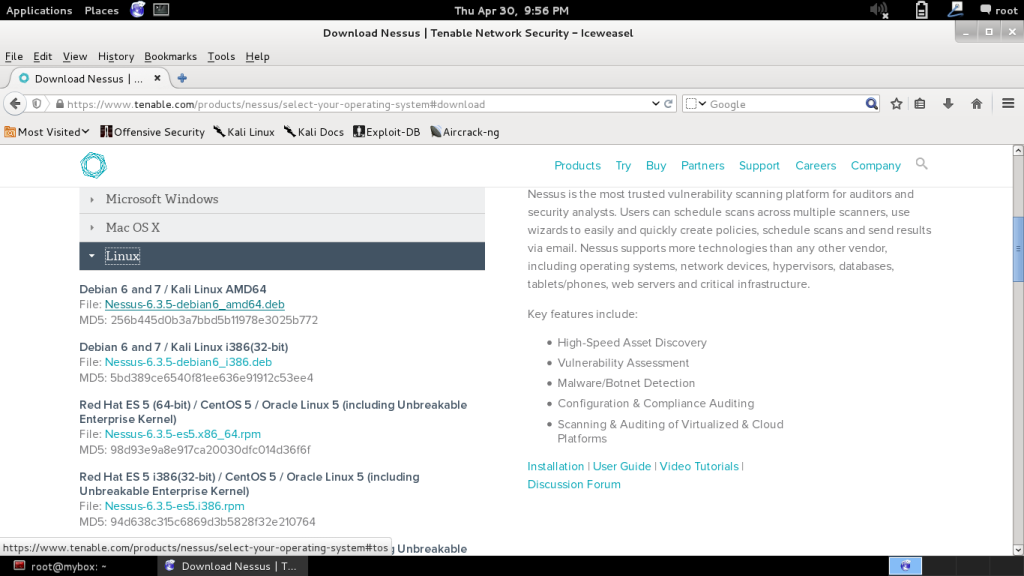Viewport: 1024px width, 576px height.
Task: Open downloads with the down-arrow toolbar icon
Action: (948, 103)
